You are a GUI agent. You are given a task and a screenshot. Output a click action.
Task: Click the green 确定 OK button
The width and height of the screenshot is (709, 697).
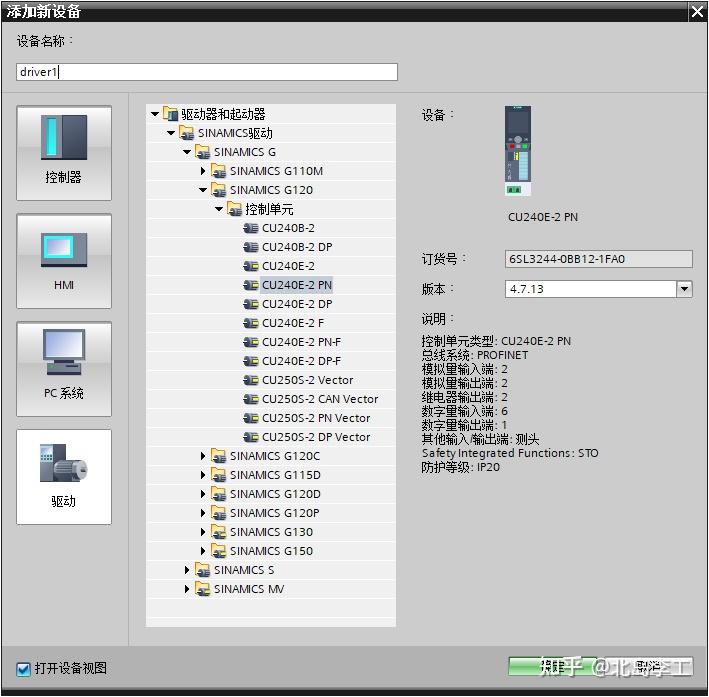tap(553, 666)
